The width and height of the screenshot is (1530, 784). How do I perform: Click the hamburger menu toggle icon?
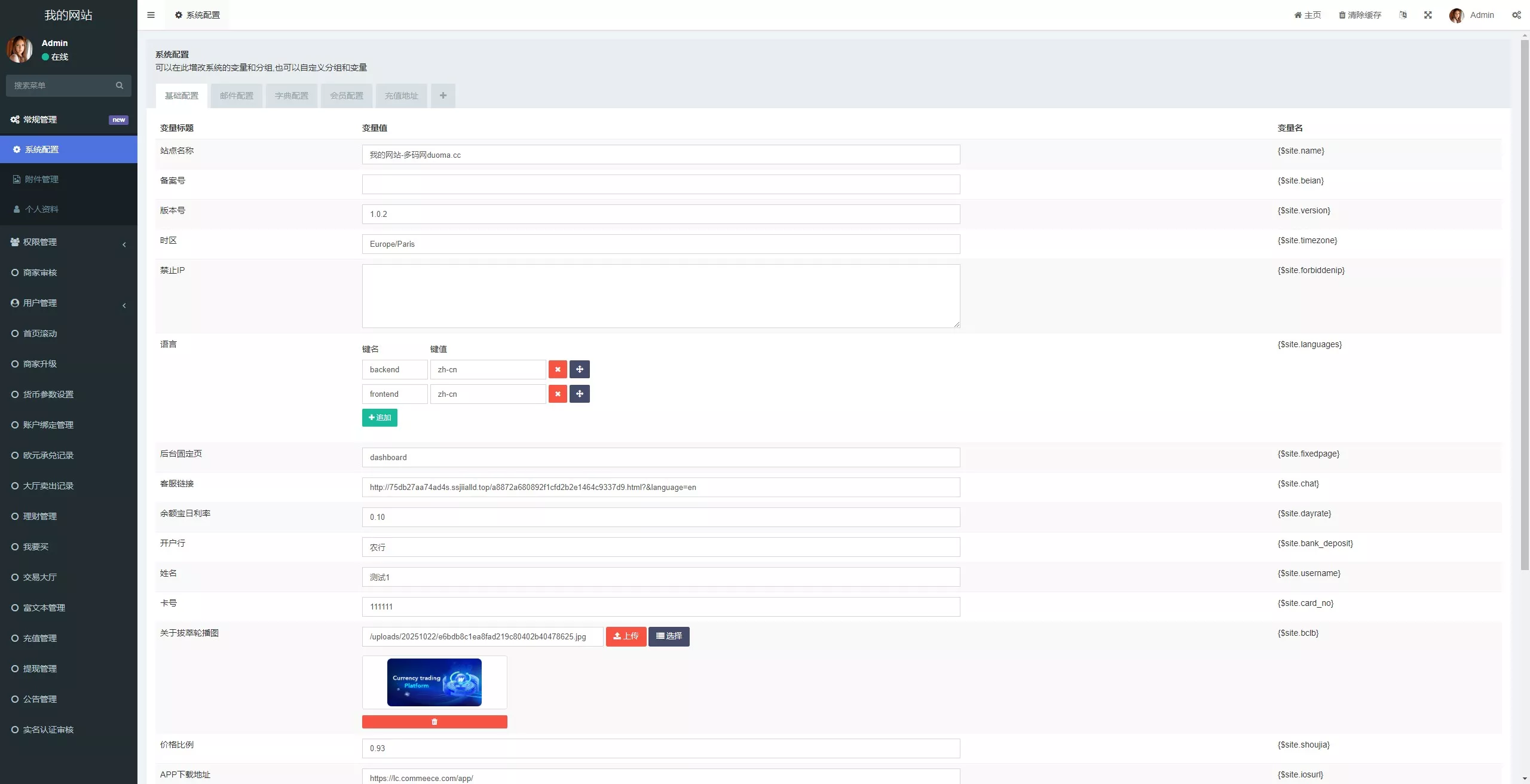(x=151, y=15)
